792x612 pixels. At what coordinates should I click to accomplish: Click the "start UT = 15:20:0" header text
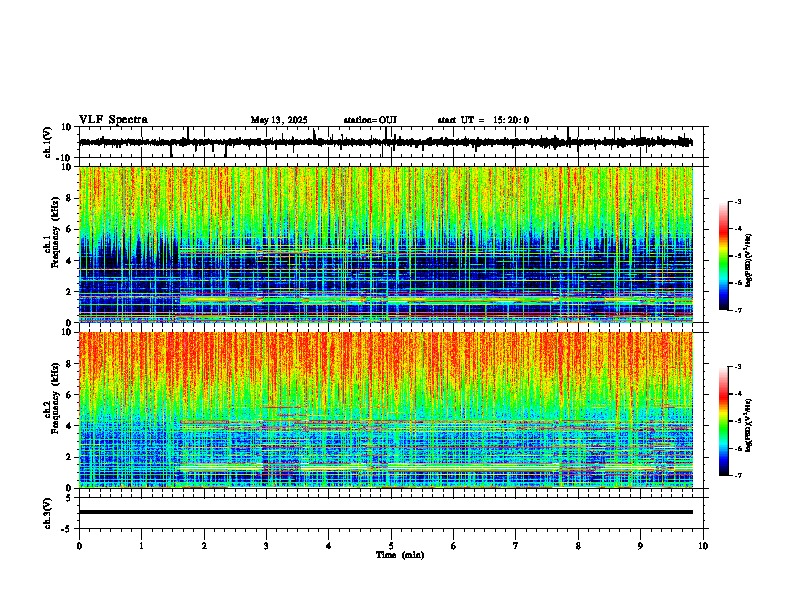pyautogui.click(x=483, y=120)
